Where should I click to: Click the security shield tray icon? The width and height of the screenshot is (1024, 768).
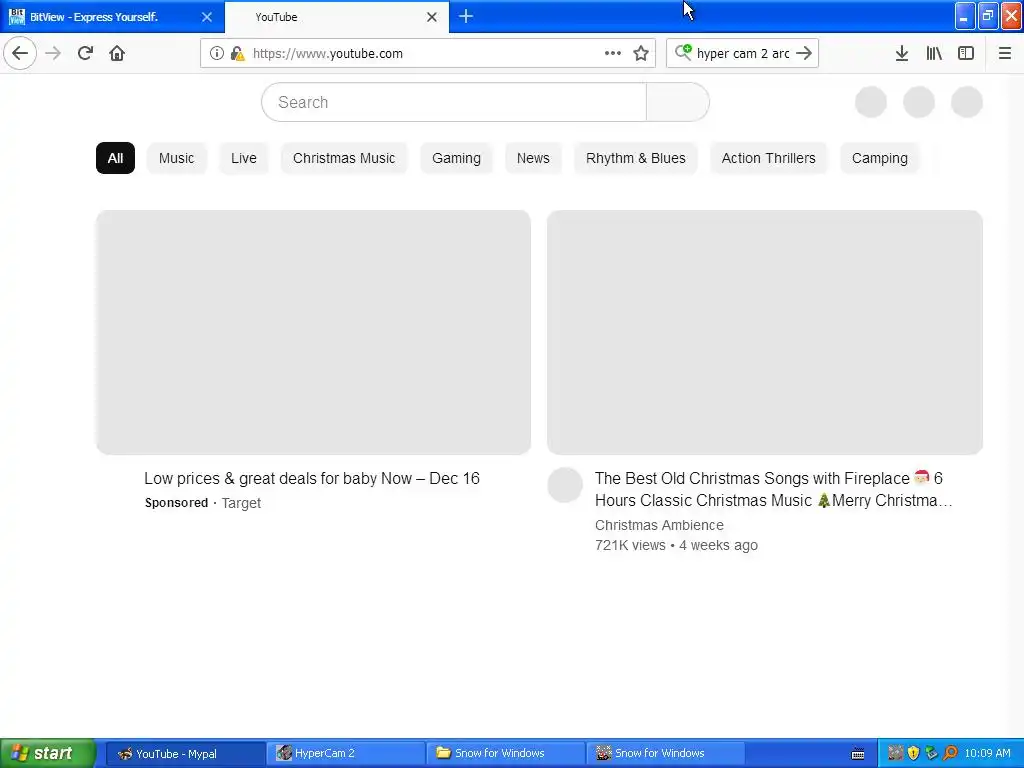pos(914,754)
